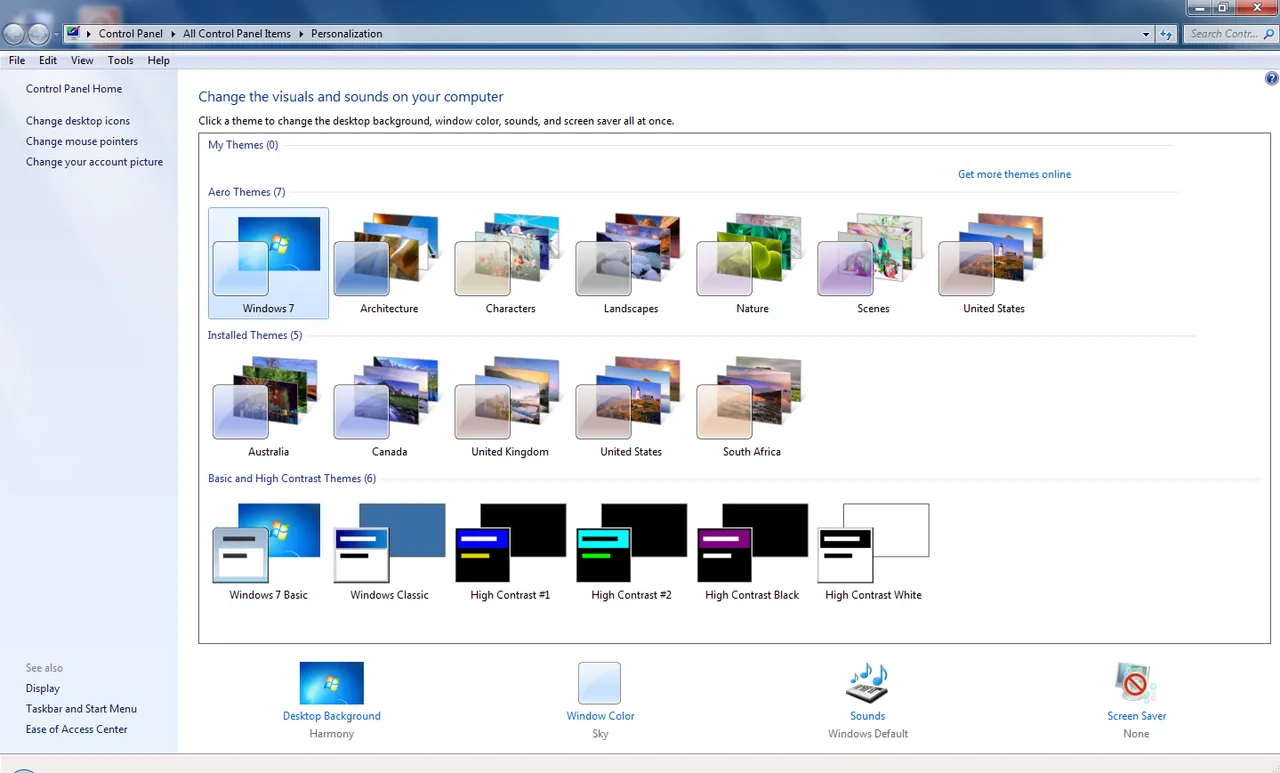This screenshot has height=773, width=1280.
Task: Click the Personalization breadcrumb segment
Action: pos(346,34)
